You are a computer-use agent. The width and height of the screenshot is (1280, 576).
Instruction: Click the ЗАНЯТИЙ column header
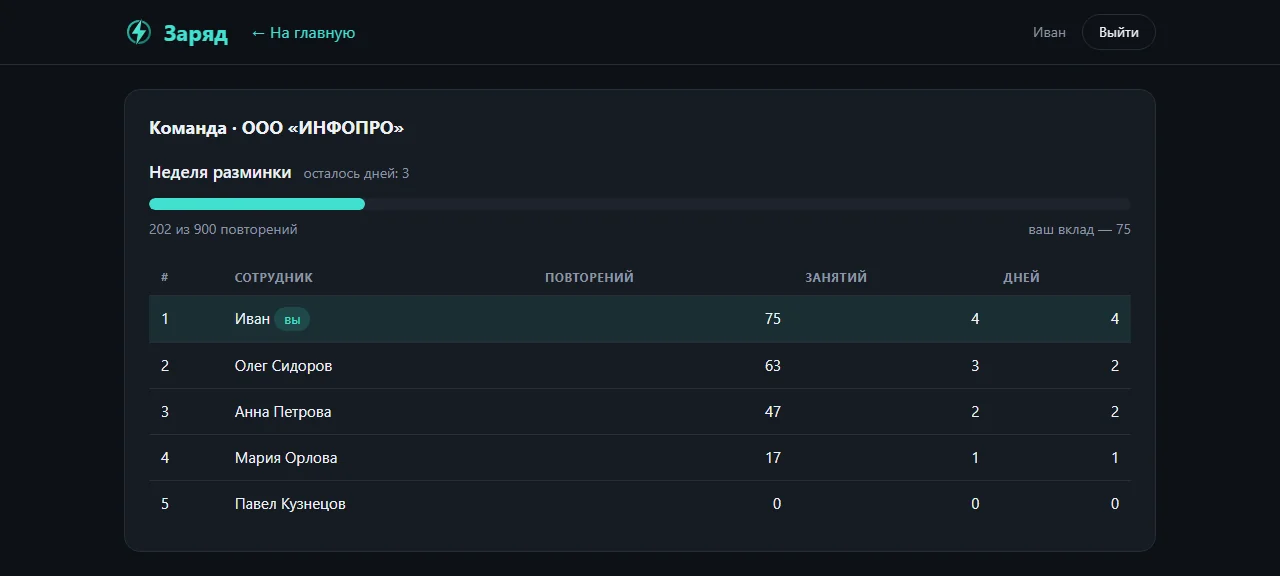(x=836, y=277)
